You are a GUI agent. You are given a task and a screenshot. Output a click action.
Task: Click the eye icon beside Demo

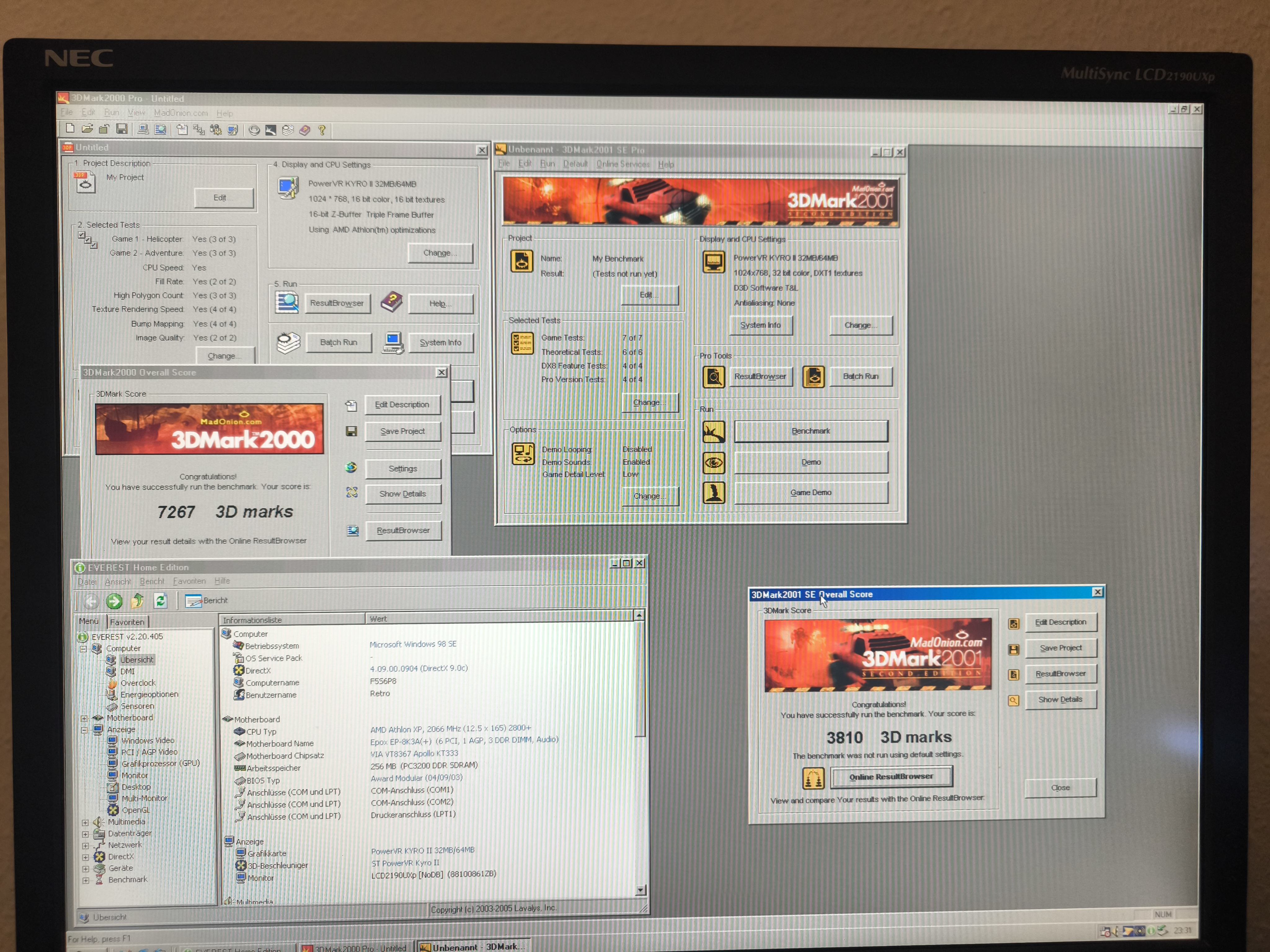(x=714, y=462)
